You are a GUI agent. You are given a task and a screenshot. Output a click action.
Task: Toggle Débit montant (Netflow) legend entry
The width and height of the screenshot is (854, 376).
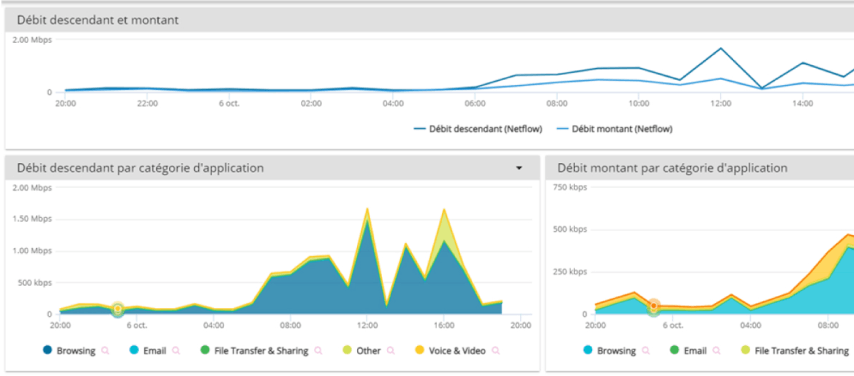pos(615,129)
